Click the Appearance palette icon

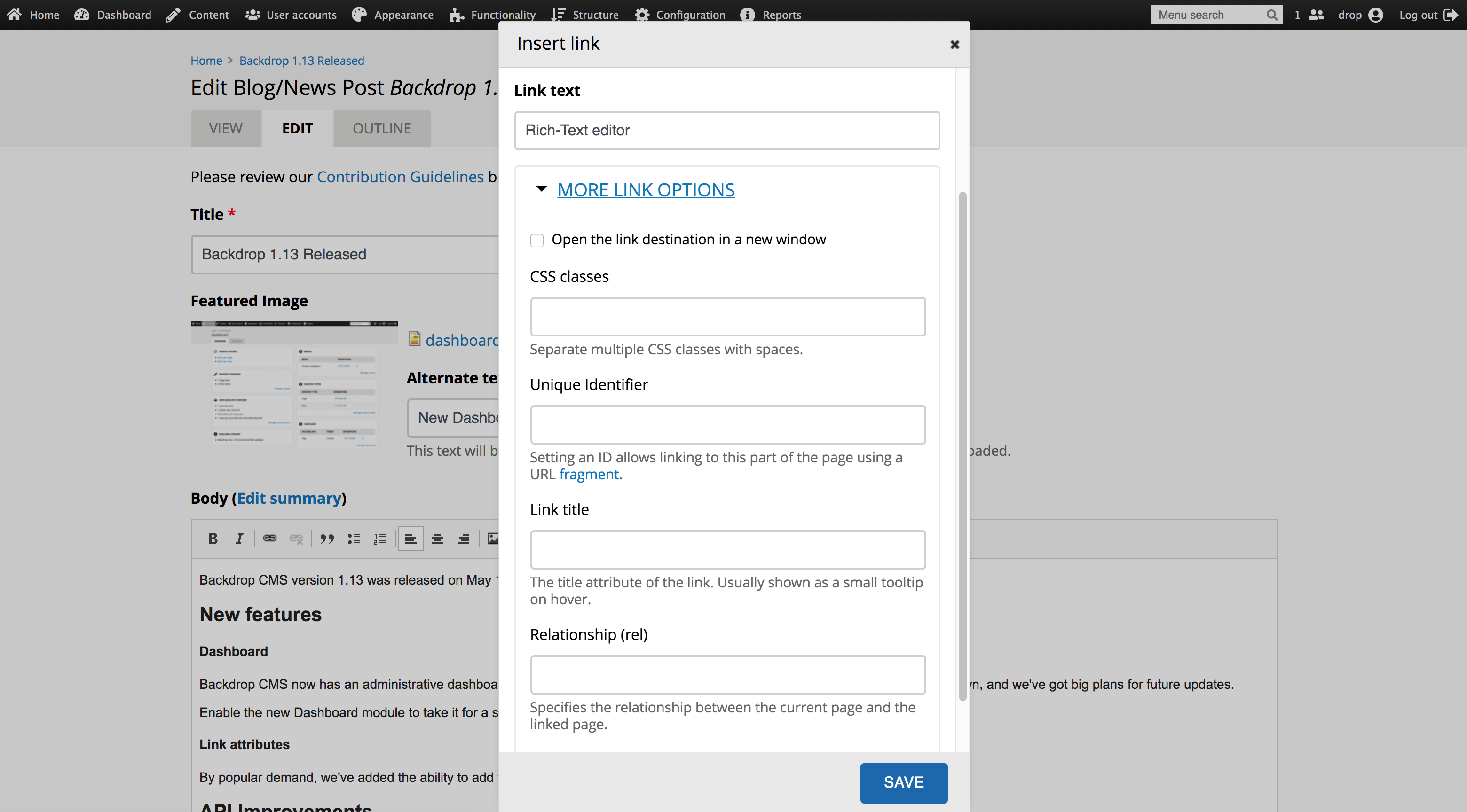pyautogui.click(x=359, y=14)
